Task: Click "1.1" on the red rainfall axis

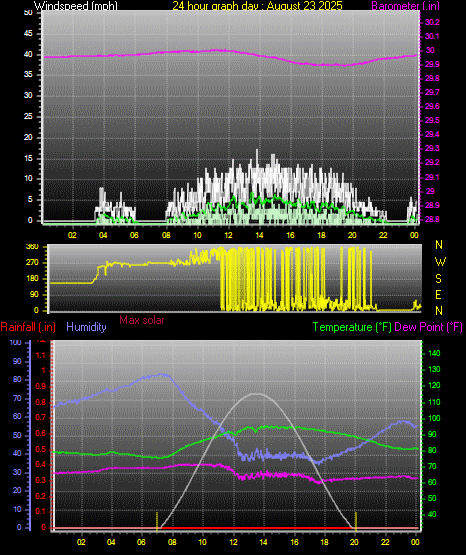Action: 41,355
